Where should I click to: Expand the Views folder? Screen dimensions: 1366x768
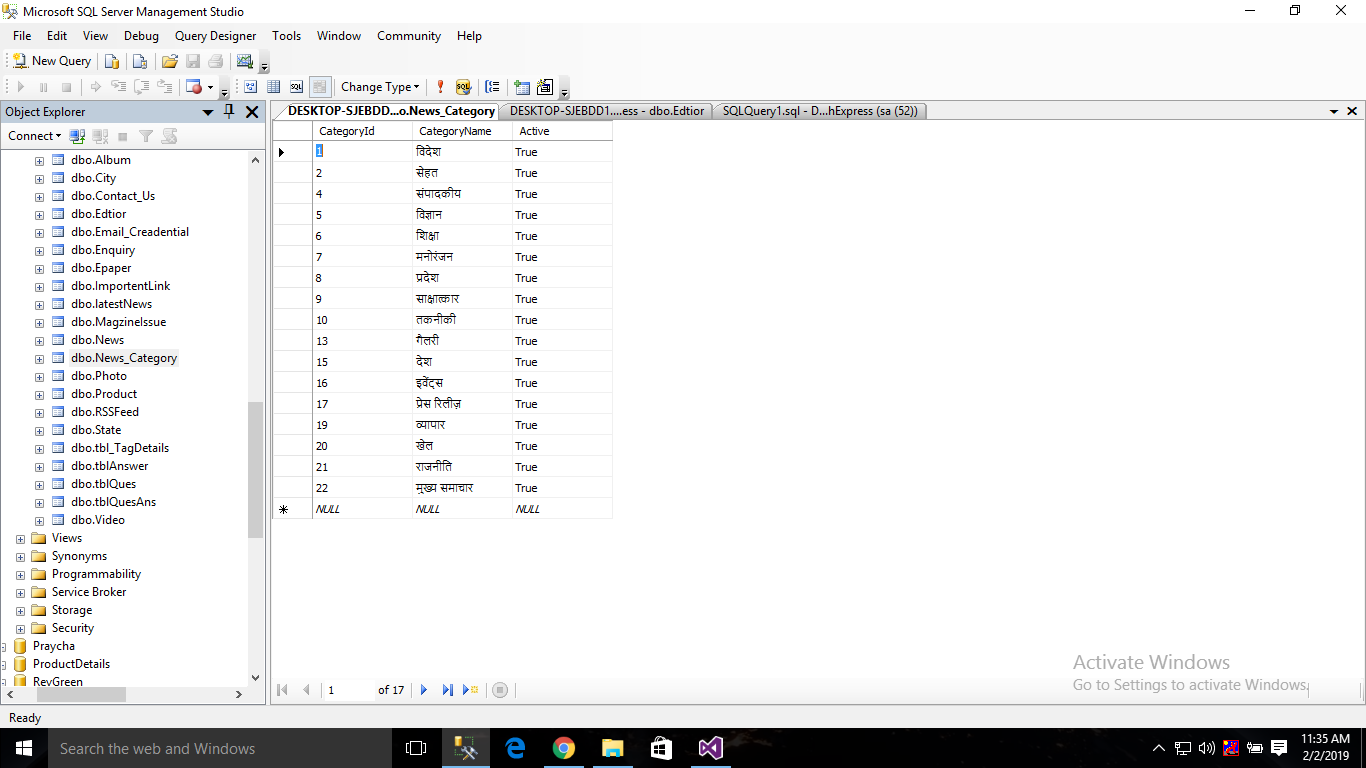[x=20, y=538]
